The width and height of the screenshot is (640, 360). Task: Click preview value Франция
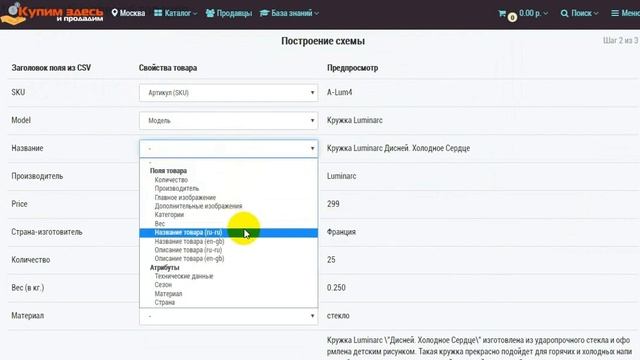(341, 232)
